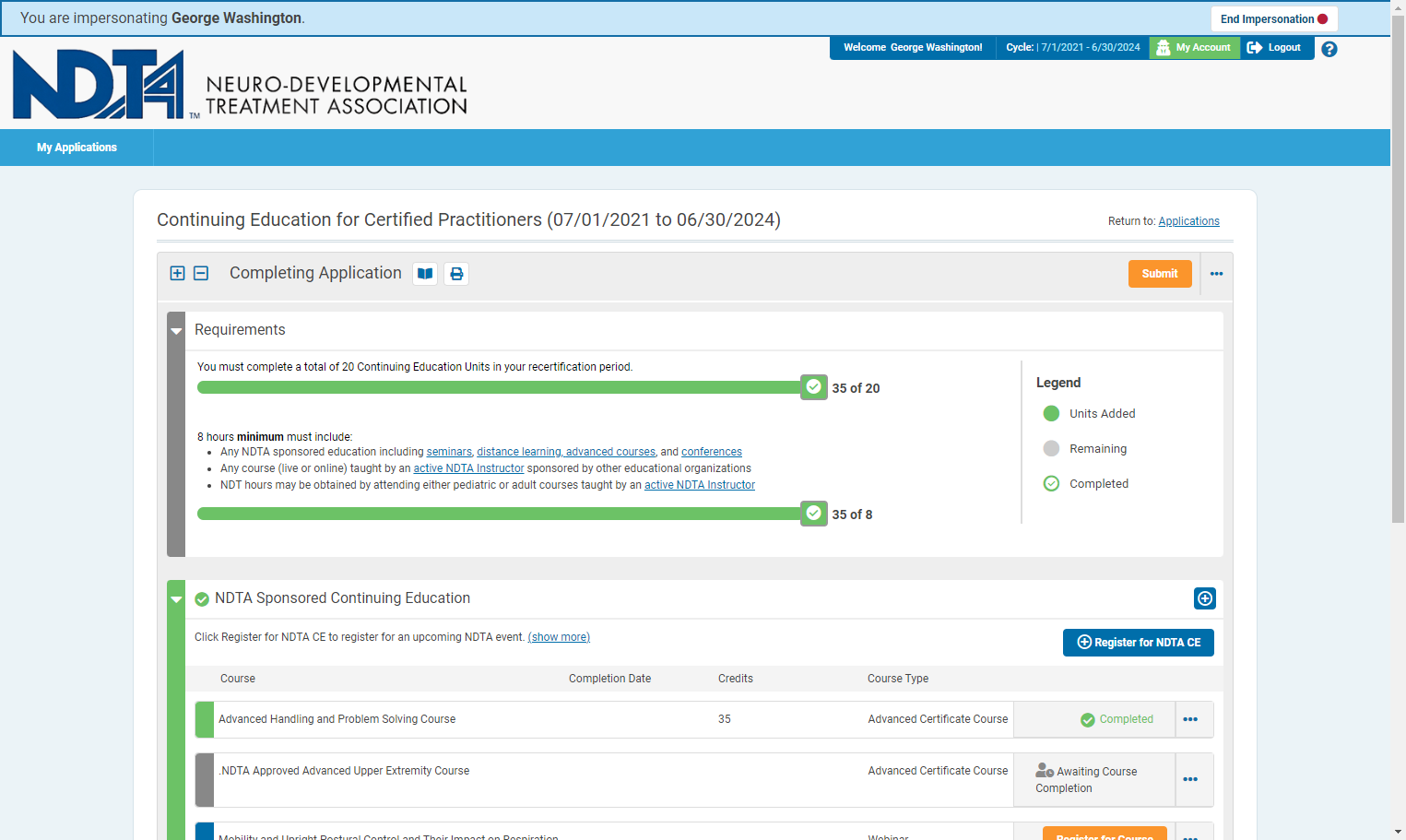The height and width of the screenshot is (840, 1406).
Task: Click green check beside NDTA Sponsored Continuing Education
Action: 202,599
